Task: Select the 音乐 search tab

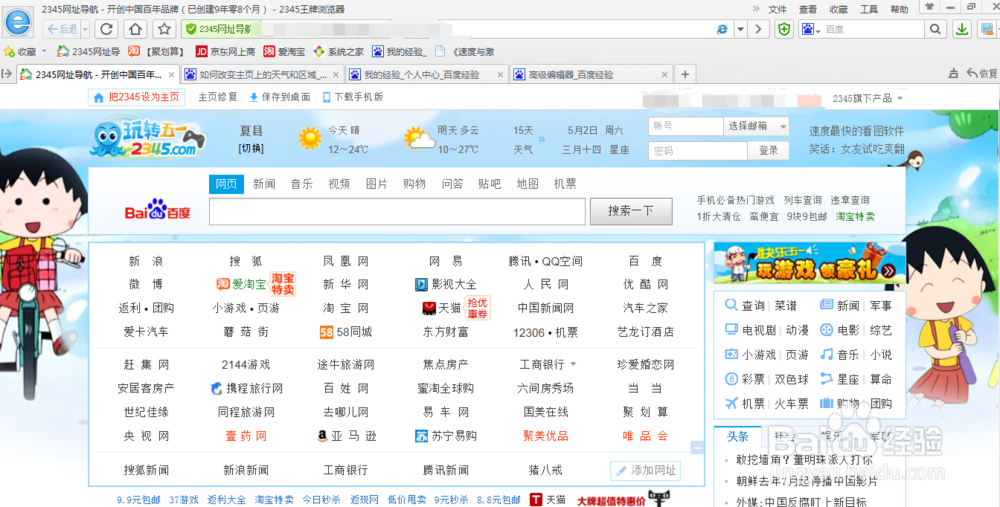Action: [302, 184]
